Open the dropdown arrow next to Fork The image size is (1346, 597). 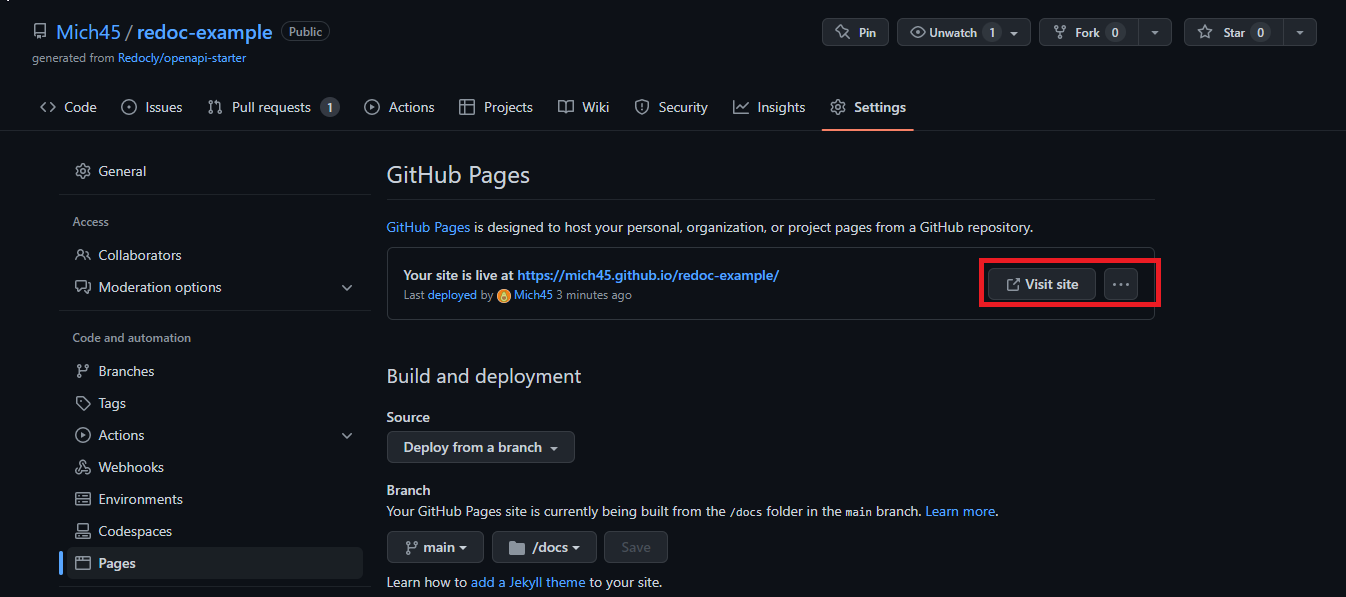tap(1155, 32)
